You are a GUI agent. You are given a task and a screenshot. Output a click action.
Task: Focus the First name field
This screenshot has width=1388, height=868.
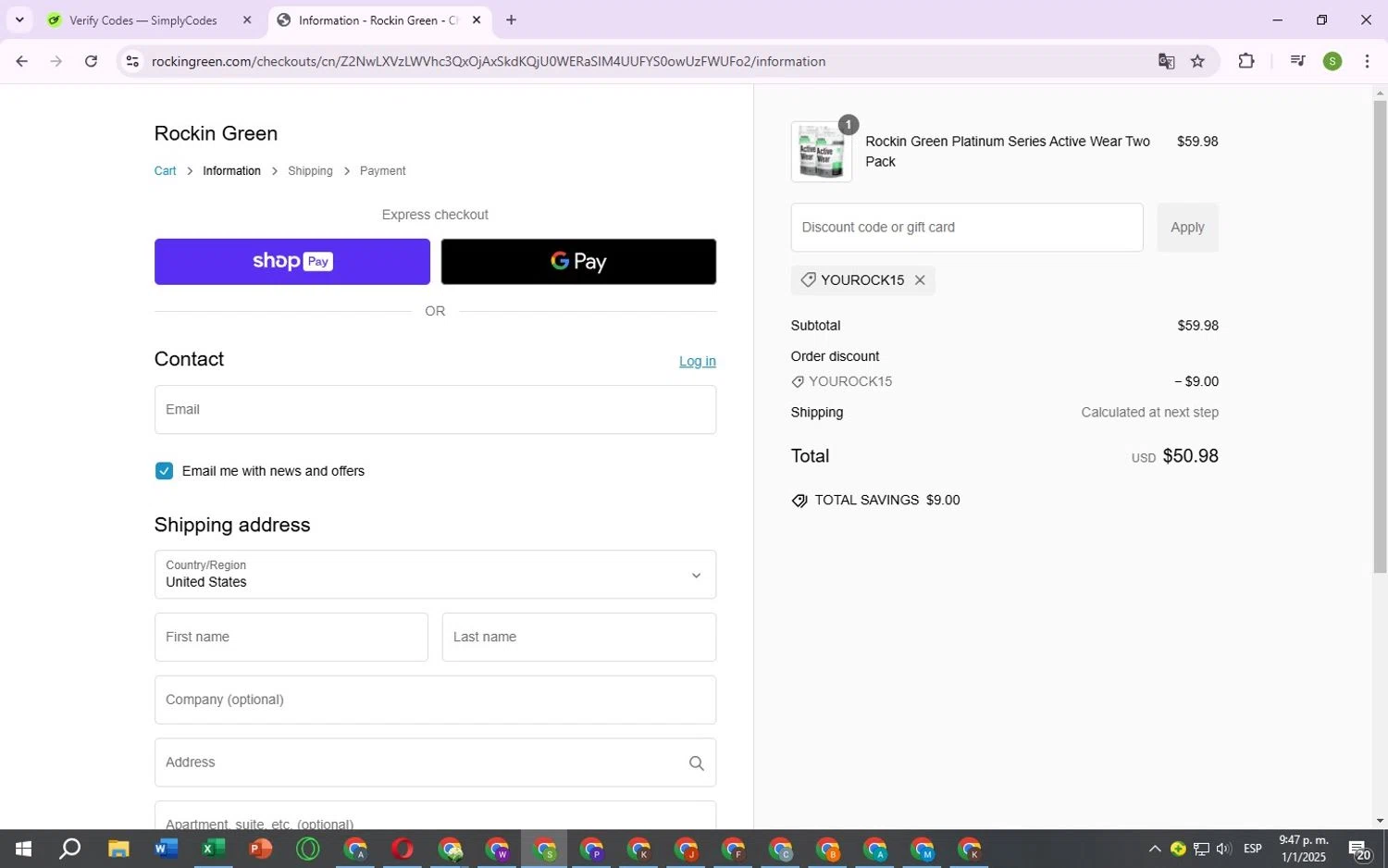click(x=291, y=638)
